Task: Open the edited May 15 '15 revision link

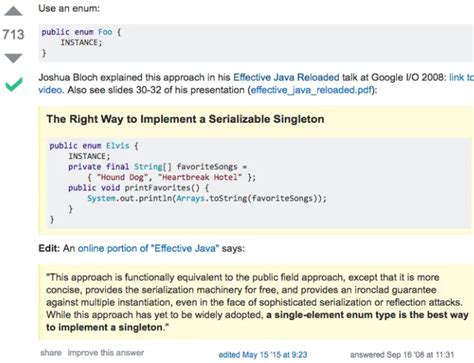Action: [263, 355]
